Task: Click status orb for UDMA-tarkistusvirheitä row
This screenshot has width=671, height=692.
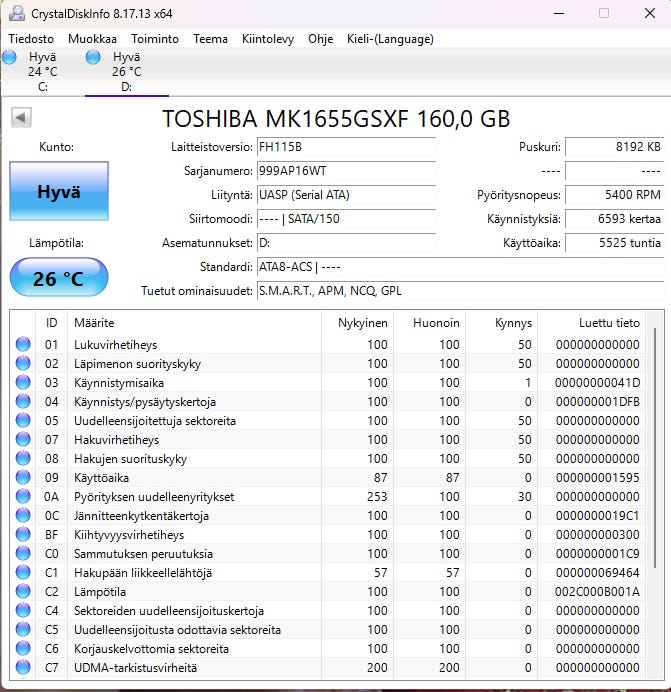Action: pos(23,668)
